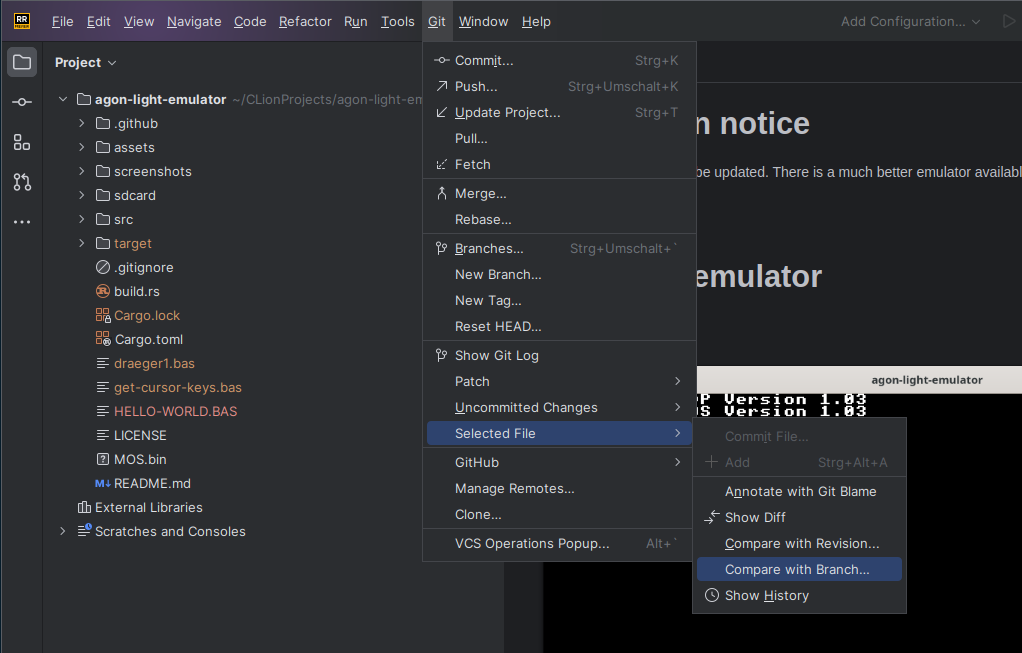The image size is (1022, 653).
Task: Open the GitHub submenu
Action: click(x=477, y=462)
